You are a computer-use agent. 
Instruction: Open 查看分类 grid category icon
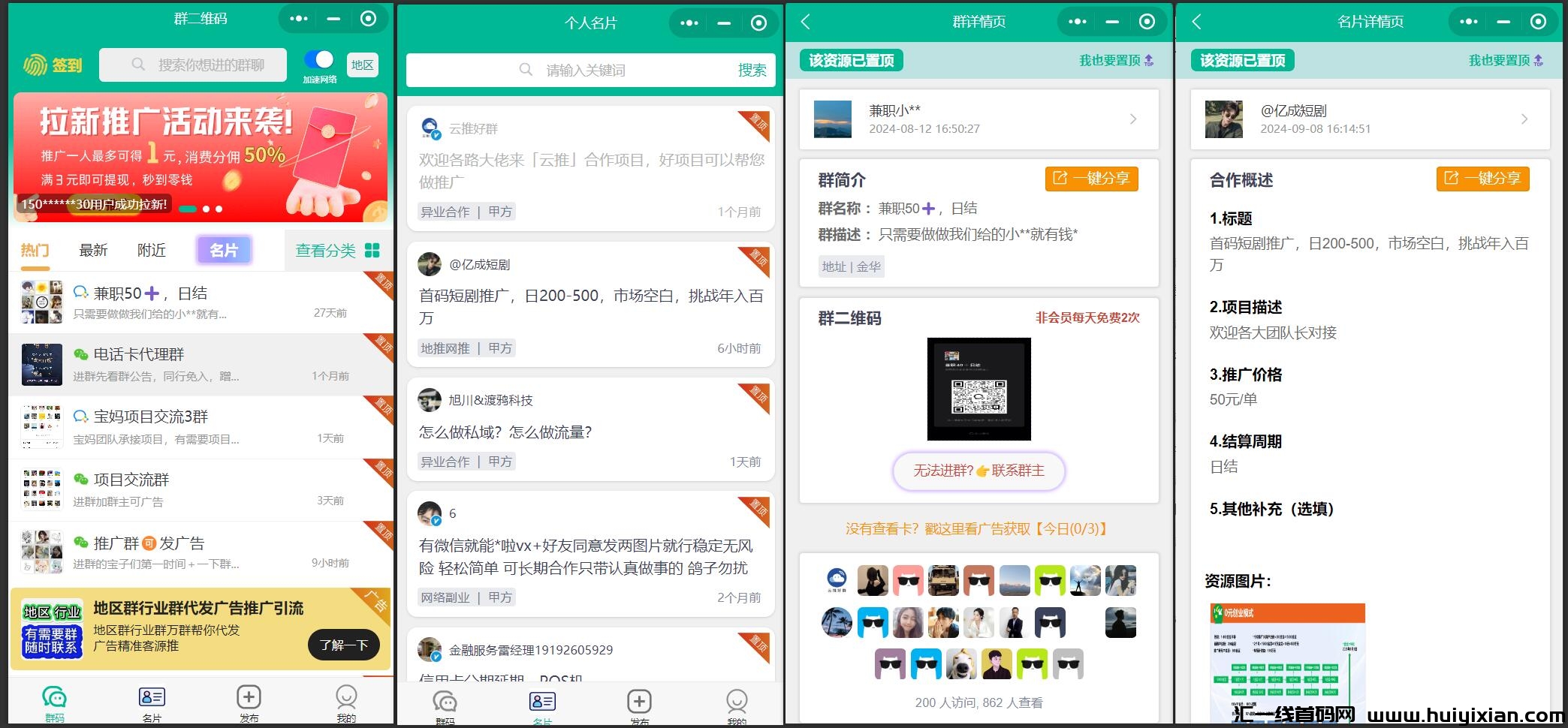click(372, 250)
